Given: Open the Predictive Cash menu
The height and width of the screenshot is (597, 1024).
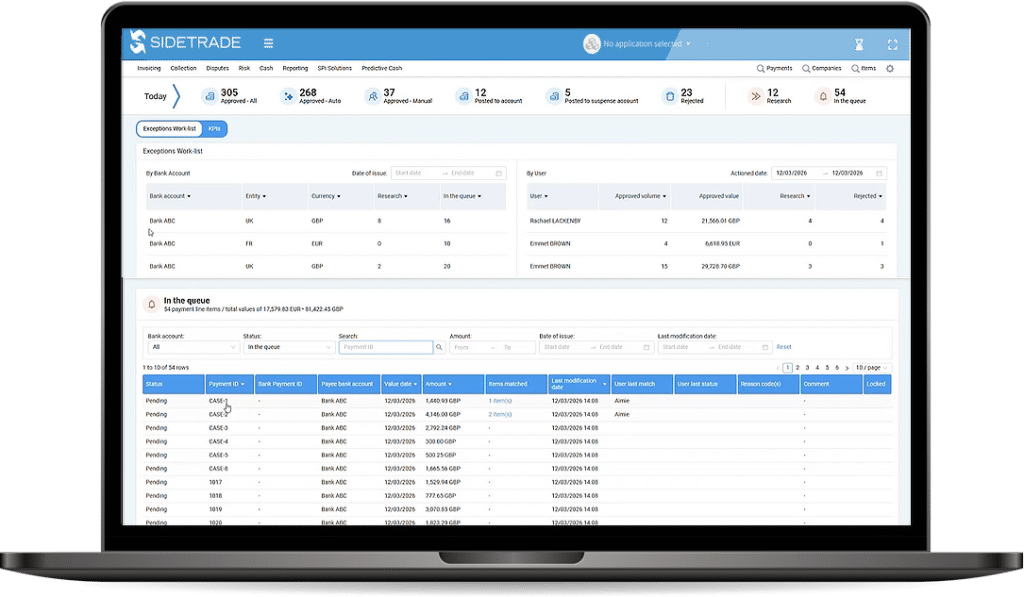Looking at the screenshot, I should pos(381,69).
